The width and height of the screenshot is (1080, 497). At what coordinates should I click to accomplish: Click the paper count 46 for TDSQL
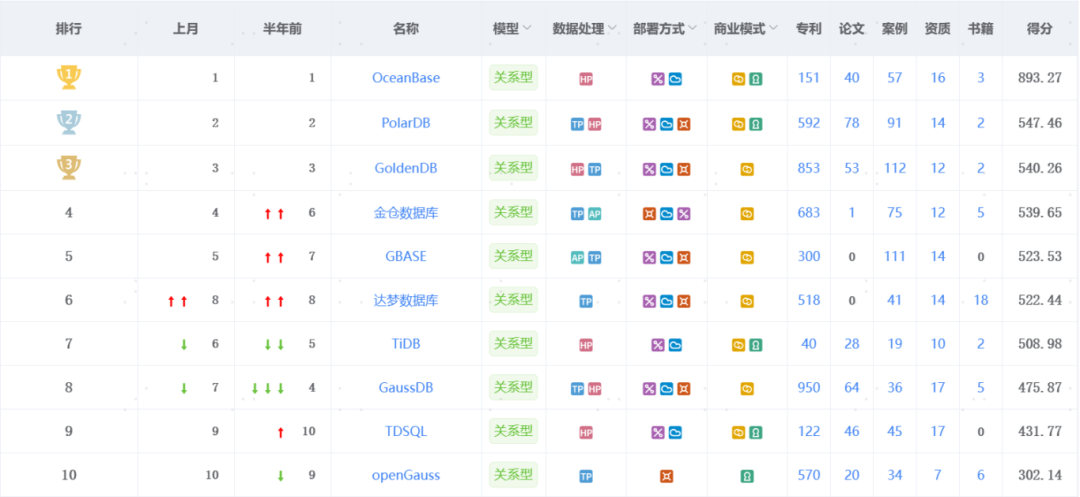click(852, 432)
